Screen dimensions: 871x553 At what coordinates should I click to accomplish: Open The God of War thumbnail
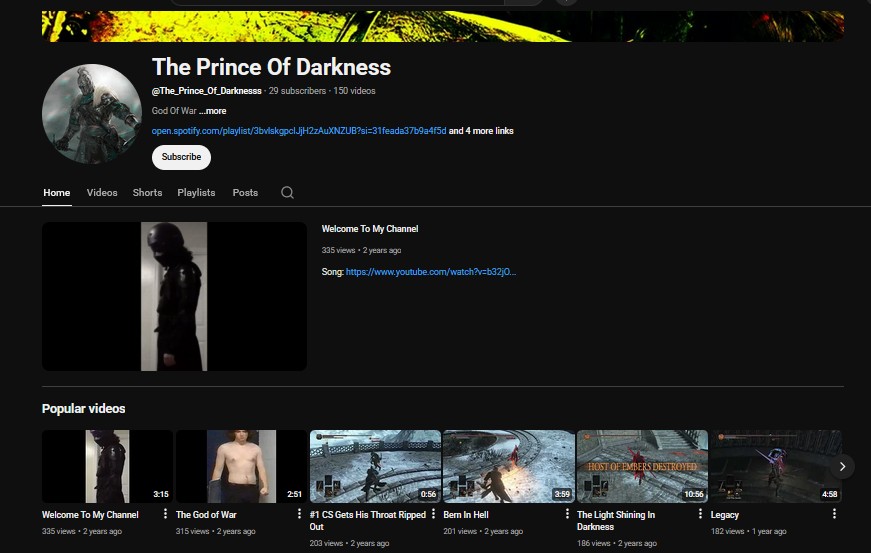coord(241,466)
